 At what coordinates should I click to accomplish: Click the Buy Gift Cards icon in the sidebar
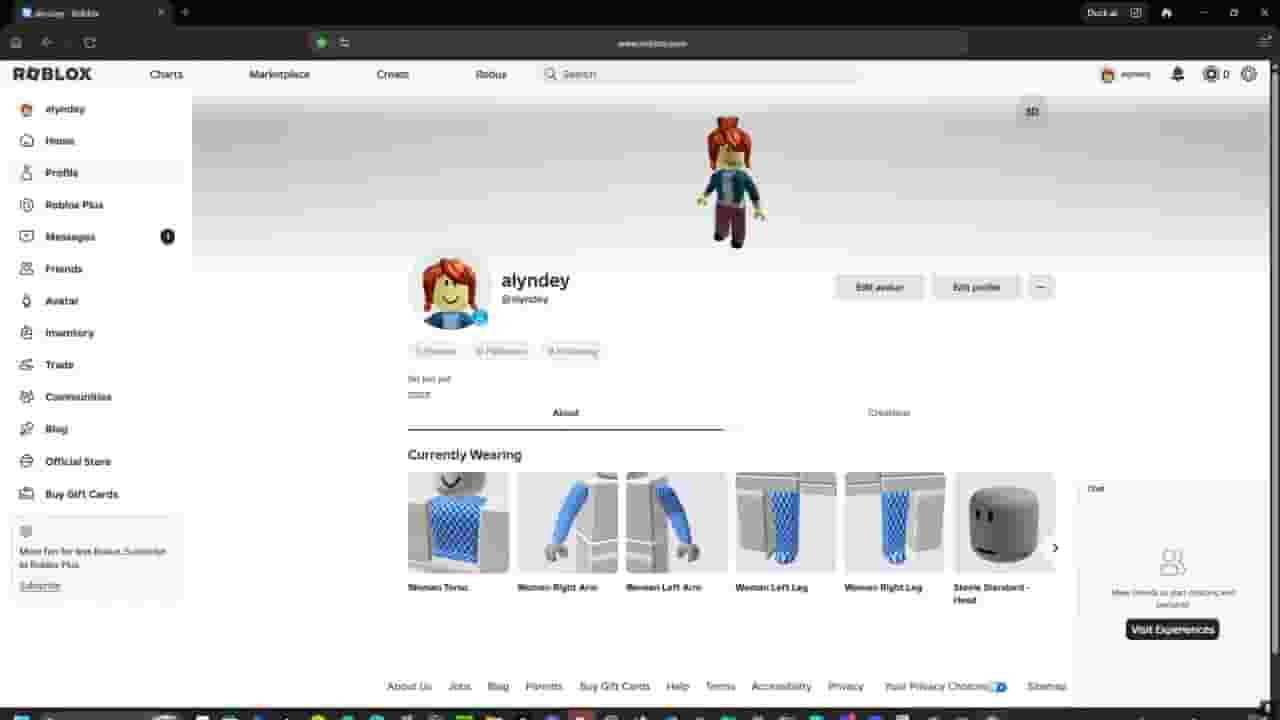(x=27, y=494)
